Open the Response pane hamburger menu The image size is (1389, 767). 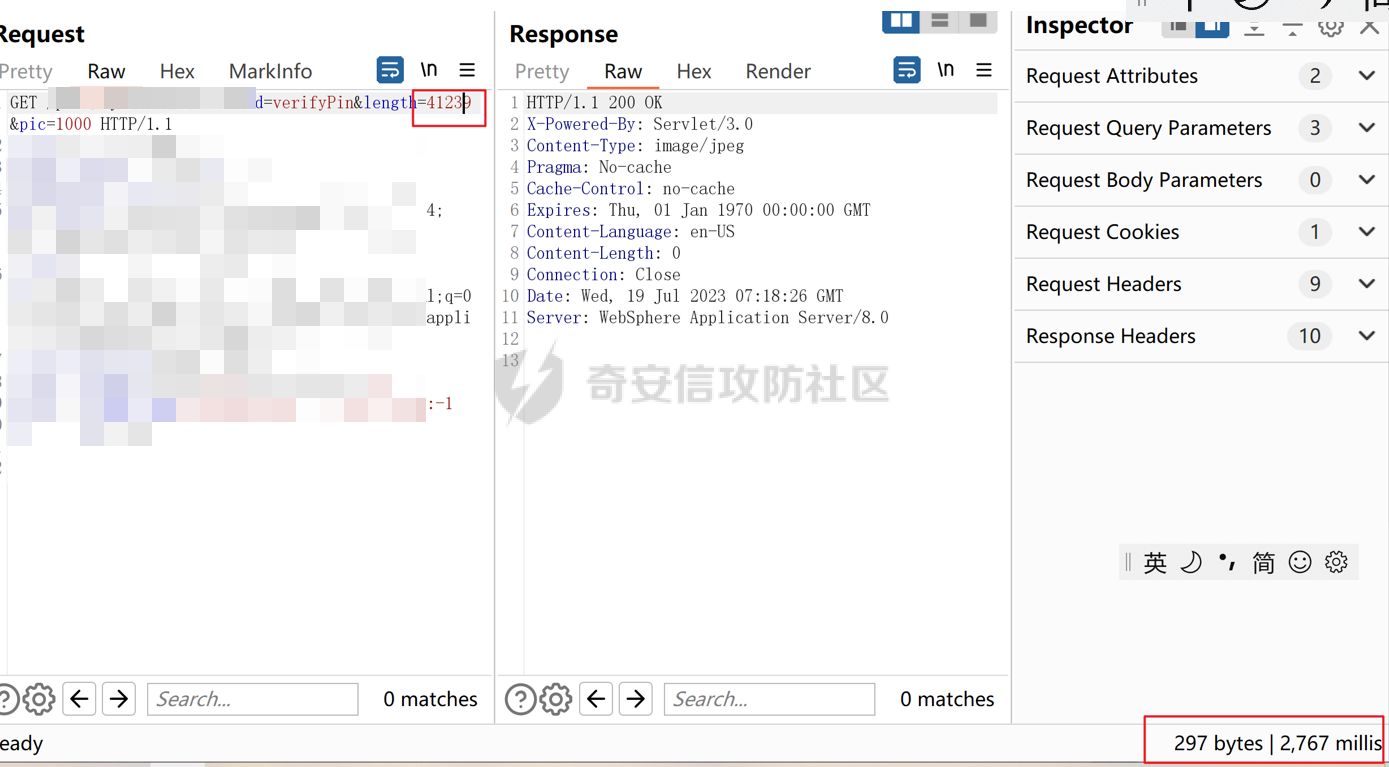[984, 70]
